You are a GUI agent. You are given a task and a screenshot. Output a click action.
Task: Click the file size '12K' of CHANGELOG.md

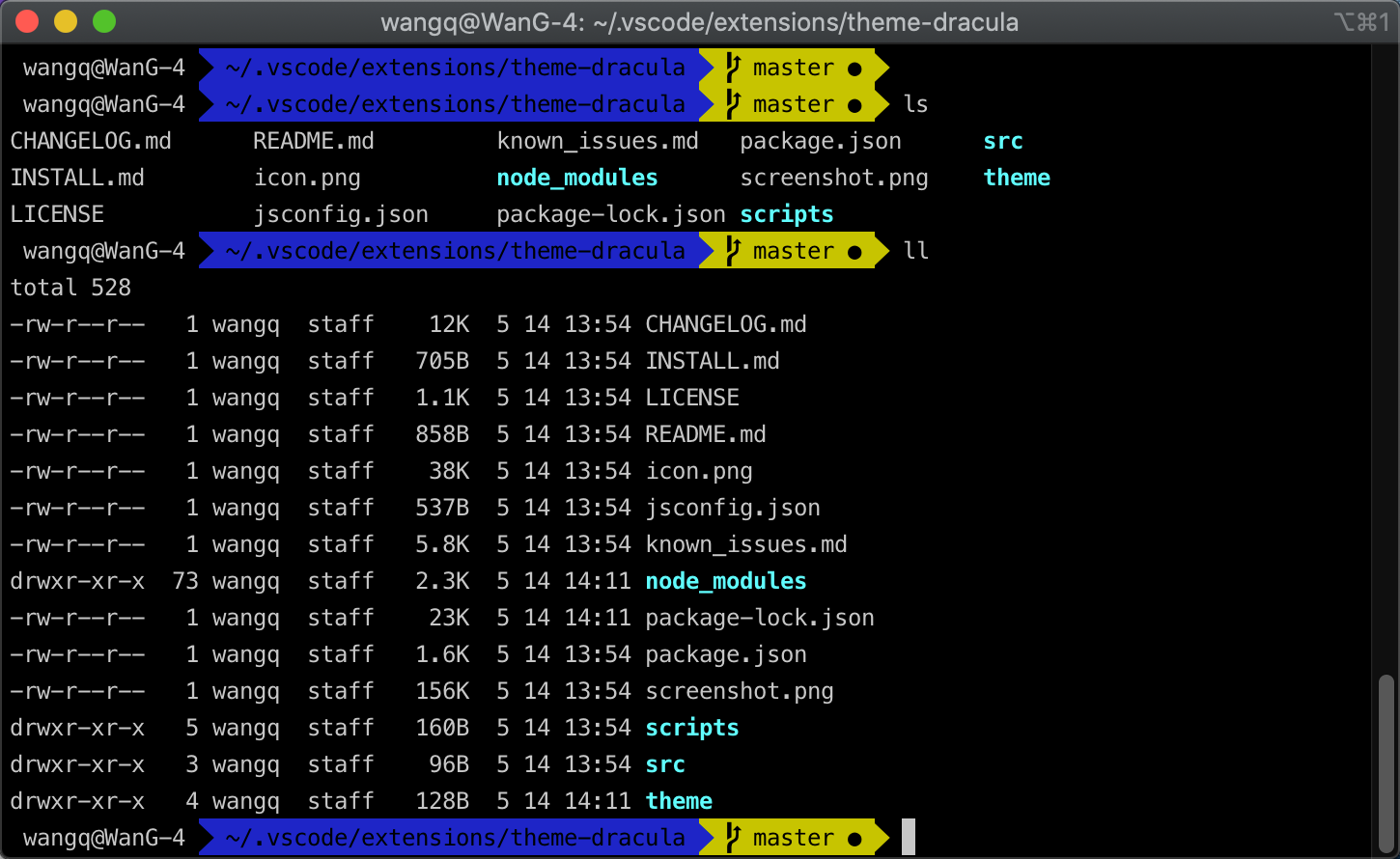[449, 324]
